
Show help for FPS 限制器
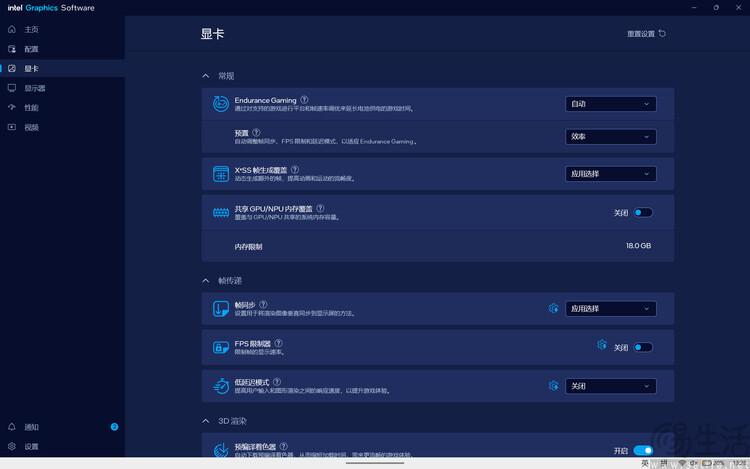coord(278,343)
